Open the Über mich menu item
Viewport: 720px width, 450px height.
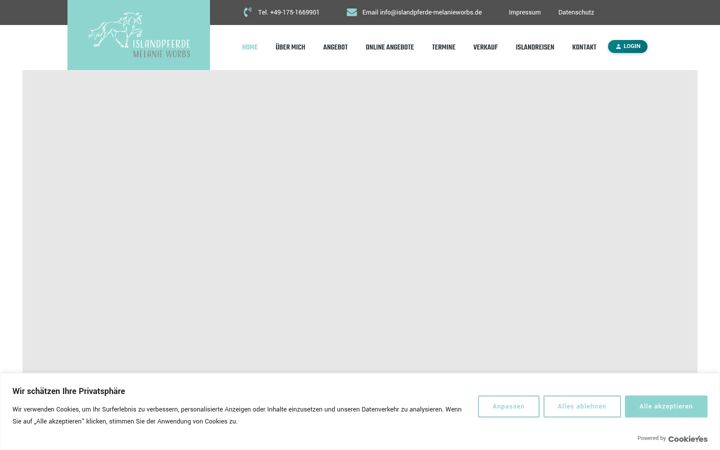[290, 47]
